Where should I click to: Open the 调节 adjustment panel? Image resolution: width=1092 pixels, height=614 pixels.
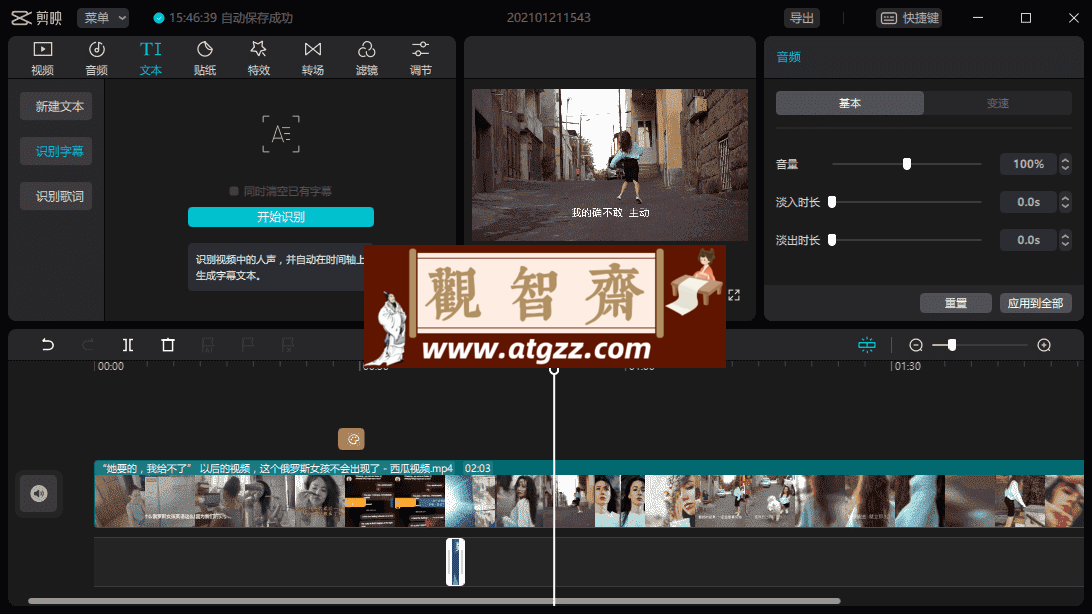click(x=421, y=58)
